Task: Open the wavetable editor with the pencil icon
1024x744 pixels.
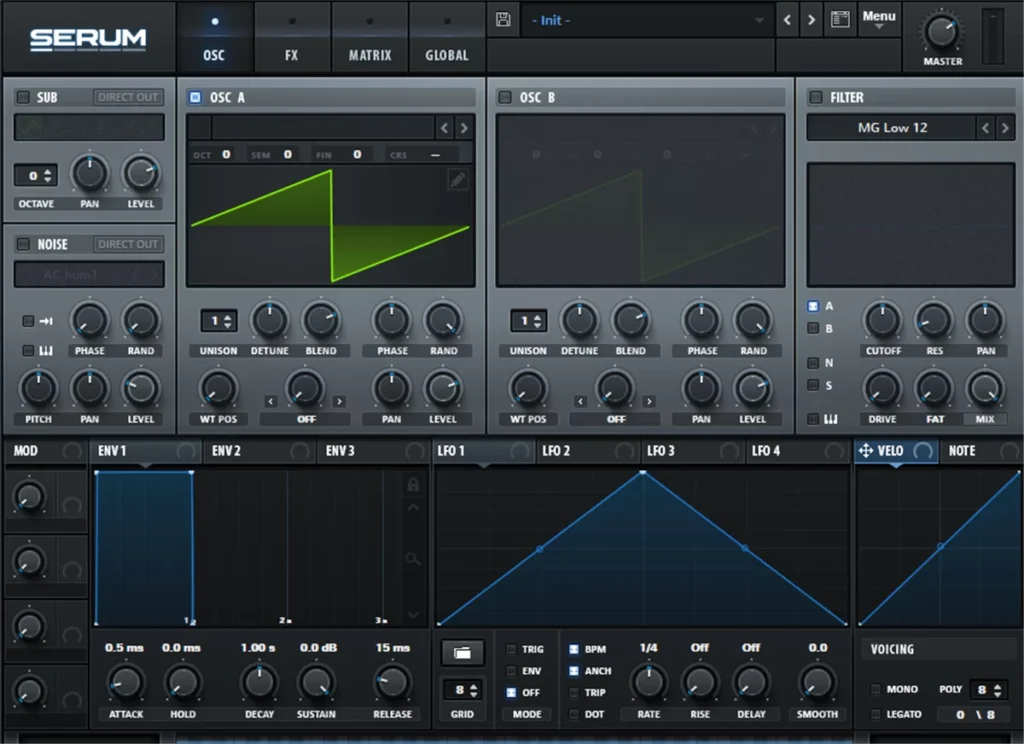Action: (x=457, y=179)
